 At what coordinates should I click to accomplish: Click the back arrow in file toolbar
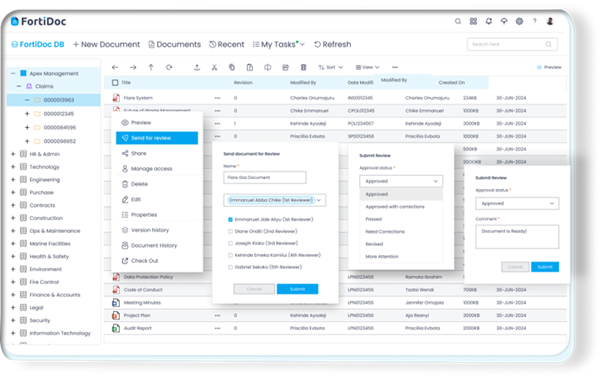click(115, 67)
